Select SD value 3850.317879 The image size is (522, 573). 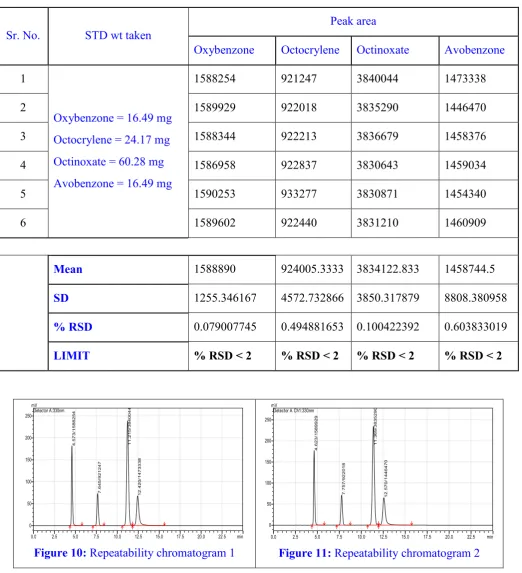387,298
